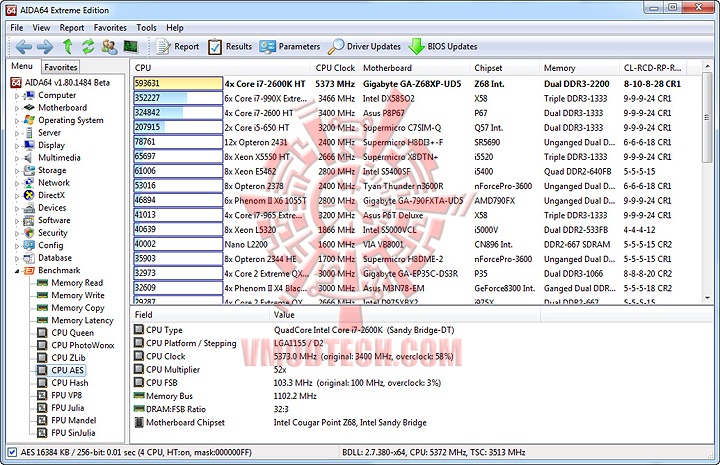720x465 pixels.
Task: Select the FPU Julia benchmark
Action: point(68,408)
